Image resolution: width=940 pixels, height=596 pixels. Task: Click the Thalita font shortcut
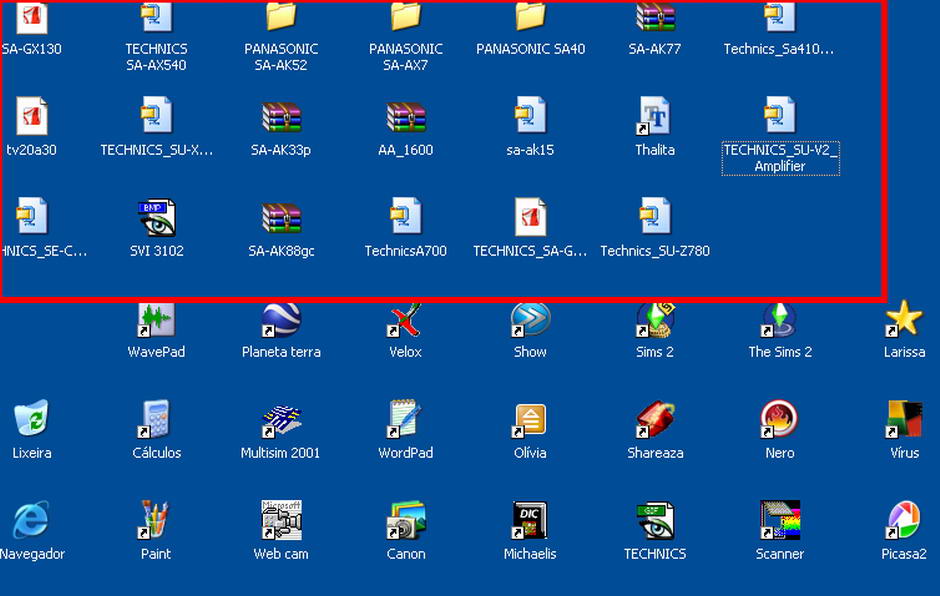coord(655,116)
